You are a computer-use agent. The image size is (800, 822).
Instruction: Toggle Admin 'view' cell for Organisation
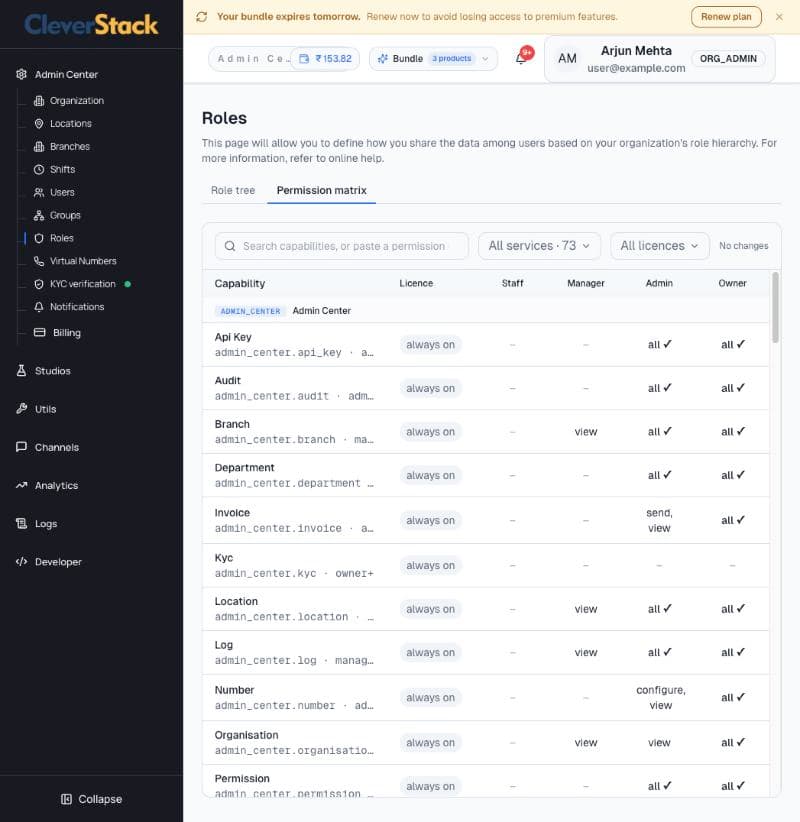tap(659, 742)
